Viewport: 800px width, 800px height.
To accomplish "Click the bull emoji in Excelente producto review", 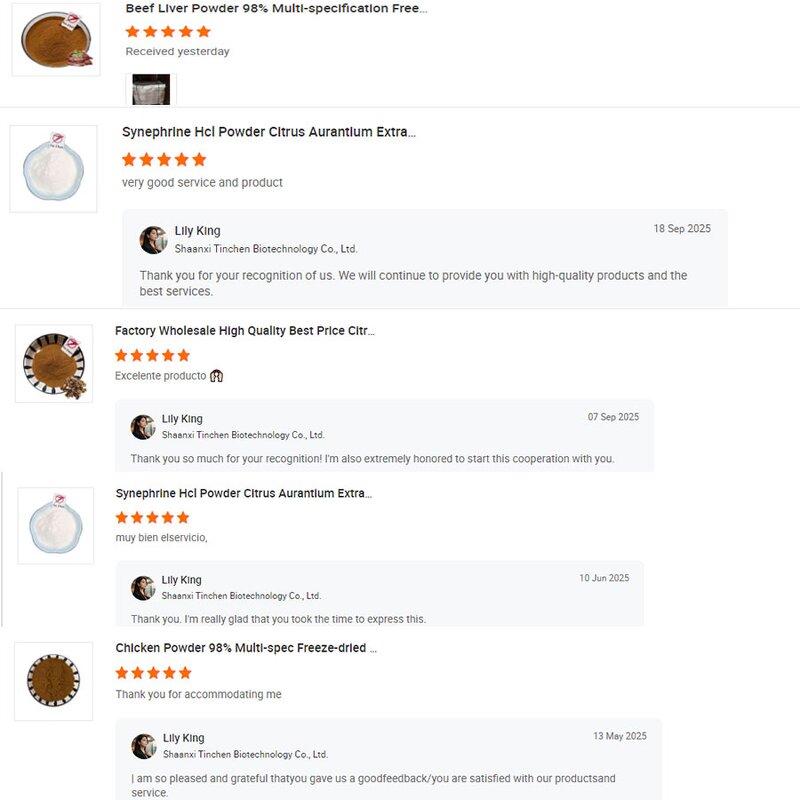I will [x=216, y=376].
